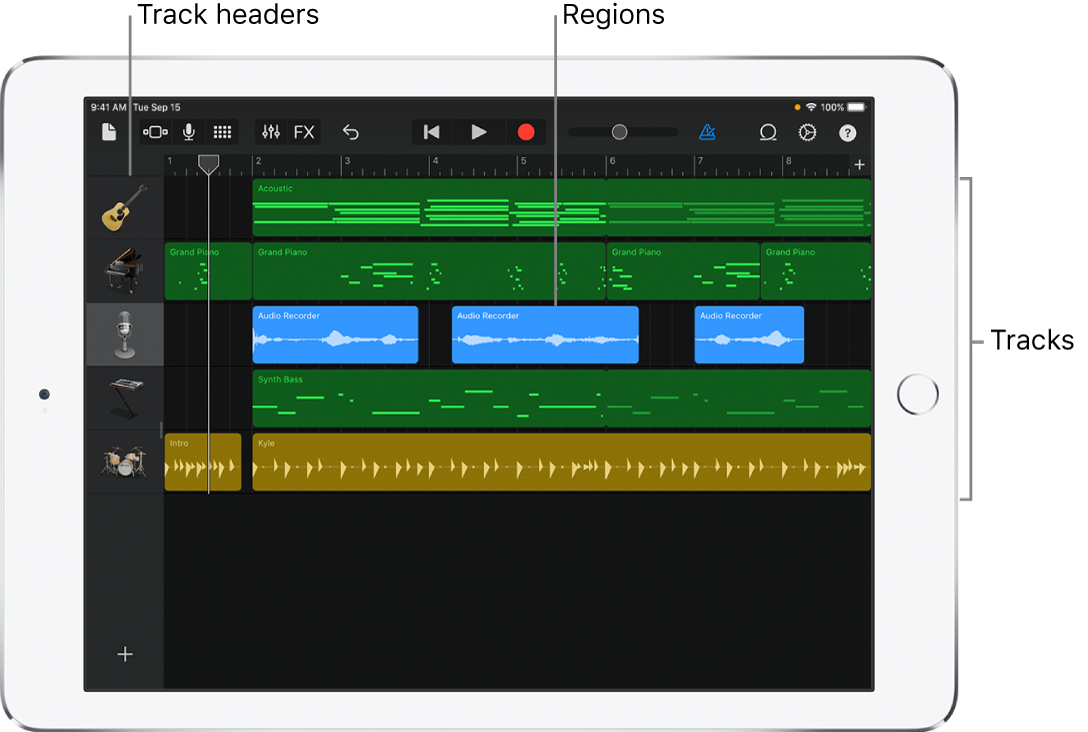Open the Loop Browser
This screenshot has width=1088, height=732.
768,131
